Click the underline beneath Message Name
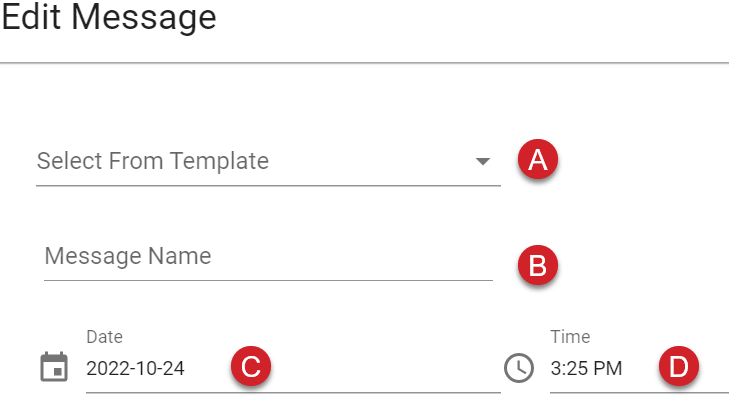The height and width of the screenshot is (415, 729). tap(268, 280)
